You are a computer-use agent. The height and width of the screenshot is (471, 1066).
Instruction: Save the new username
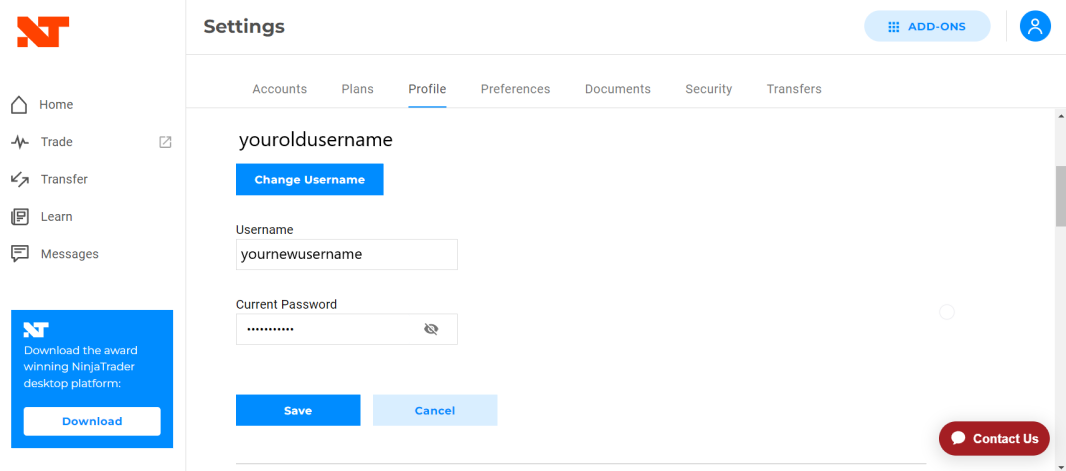[298, 411]
